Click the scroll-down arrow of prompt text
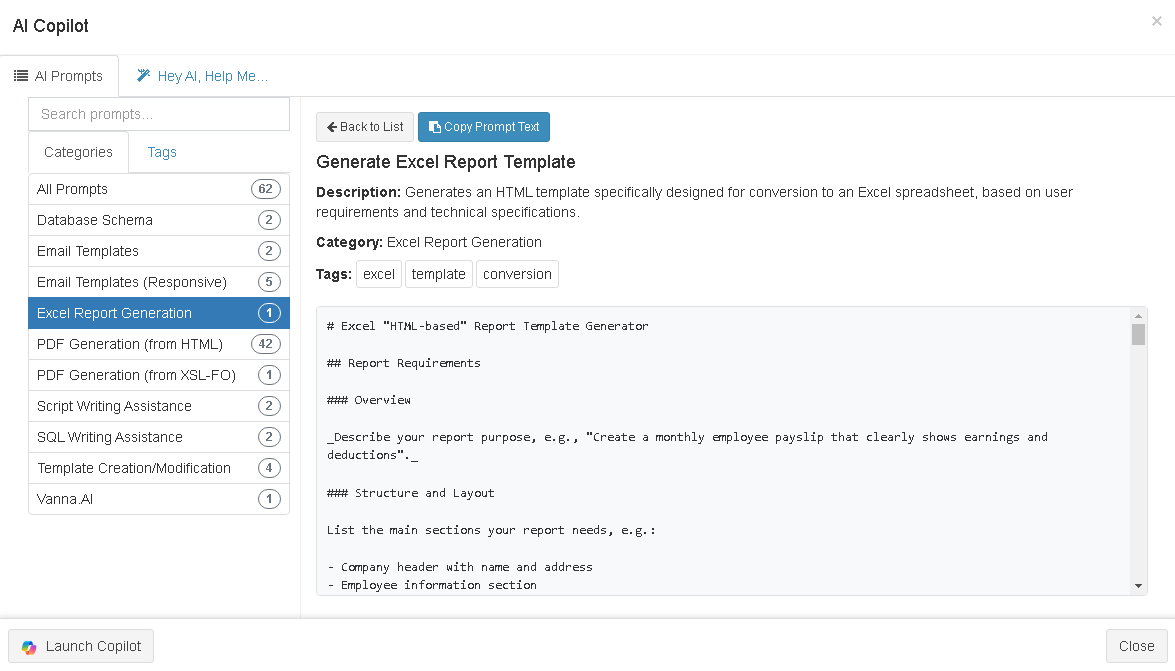This screenshot has height=671, width=1175. tap(1138, 586)
